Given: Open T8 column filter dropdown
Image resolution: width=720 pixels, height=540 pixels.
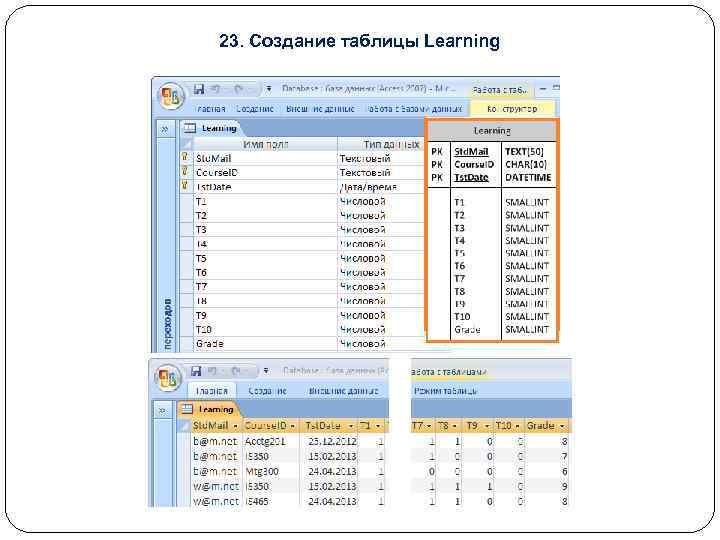Looking at the screenshot, I should [455, 427].
